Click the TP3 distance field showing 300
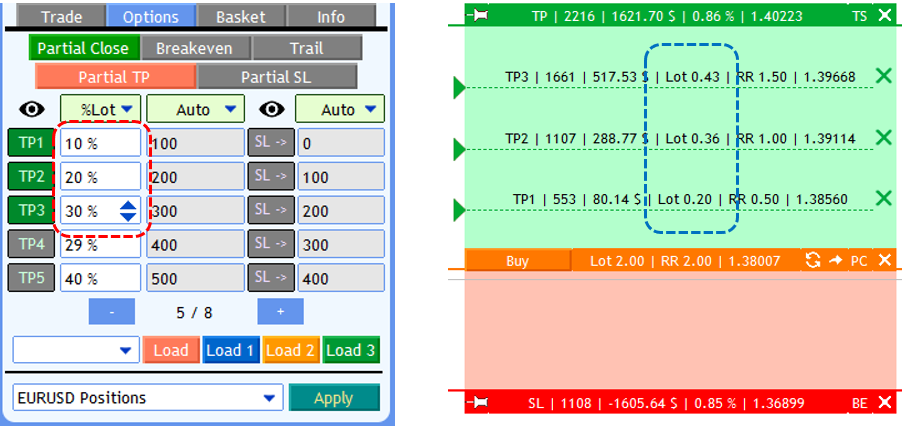The width and height of the screenshot is (902, 426). pos(196,210)
